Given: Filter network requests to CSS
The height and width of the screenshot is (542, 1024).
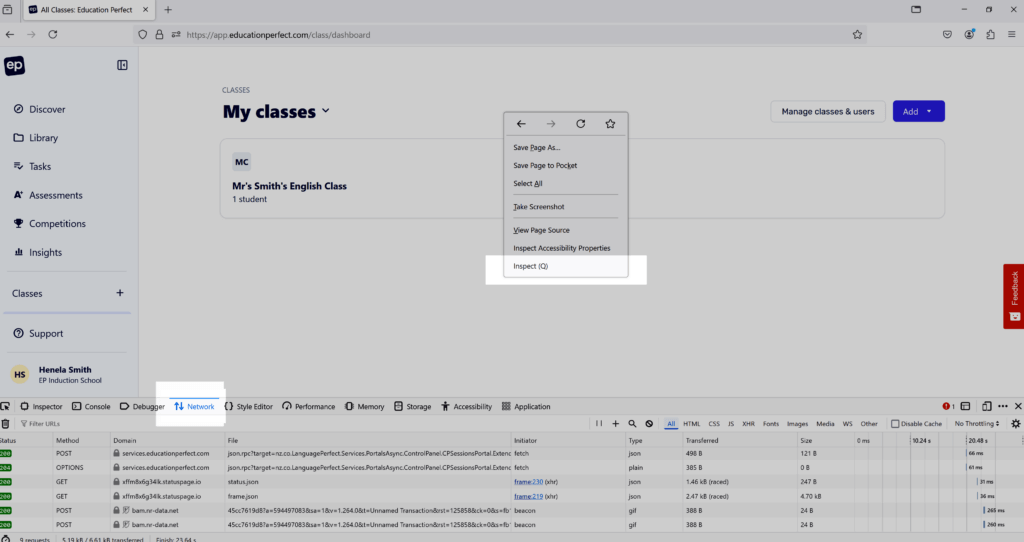Looking at the screenshot, I should pyautogui.click(x=714, y=424).
